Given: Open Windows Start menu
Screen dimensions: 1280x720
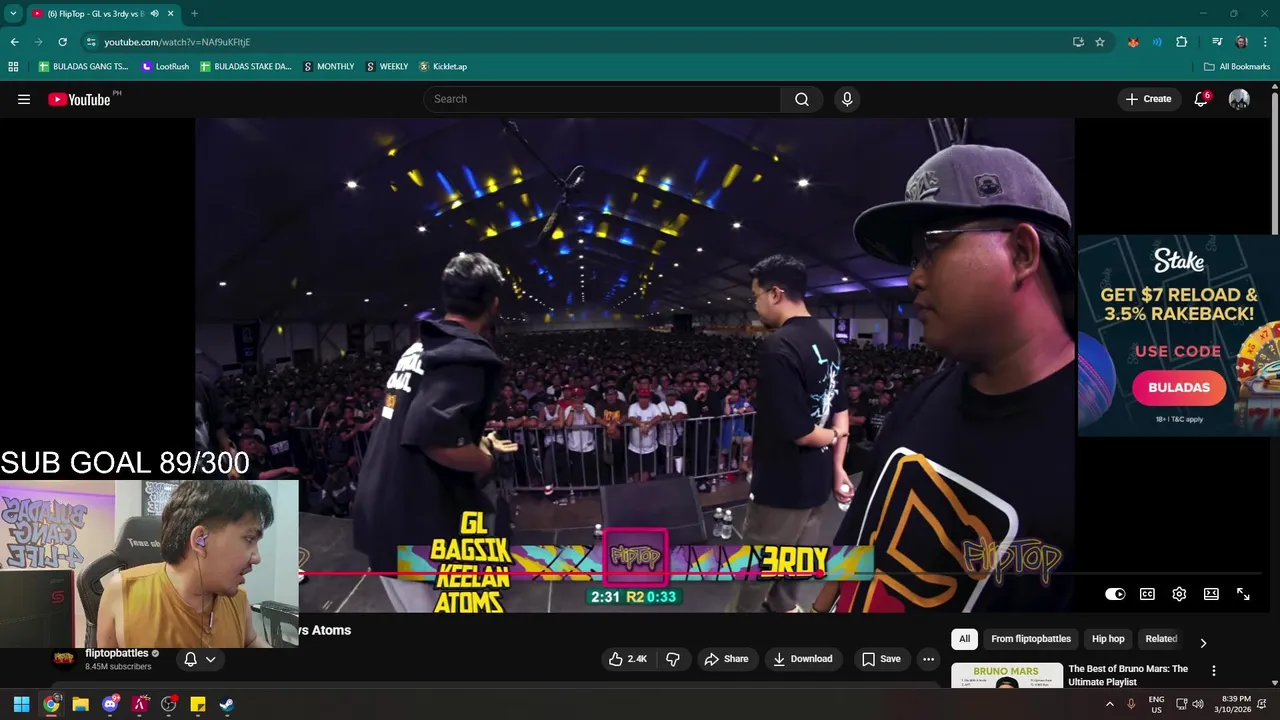Looking at the screenshot, I should [x=21, y=704].
